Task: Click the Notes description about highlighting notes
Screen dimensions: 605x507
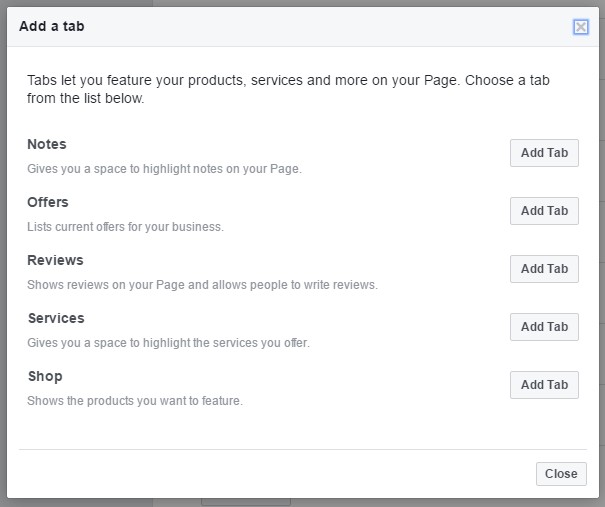Action: (x=164, y=169)
